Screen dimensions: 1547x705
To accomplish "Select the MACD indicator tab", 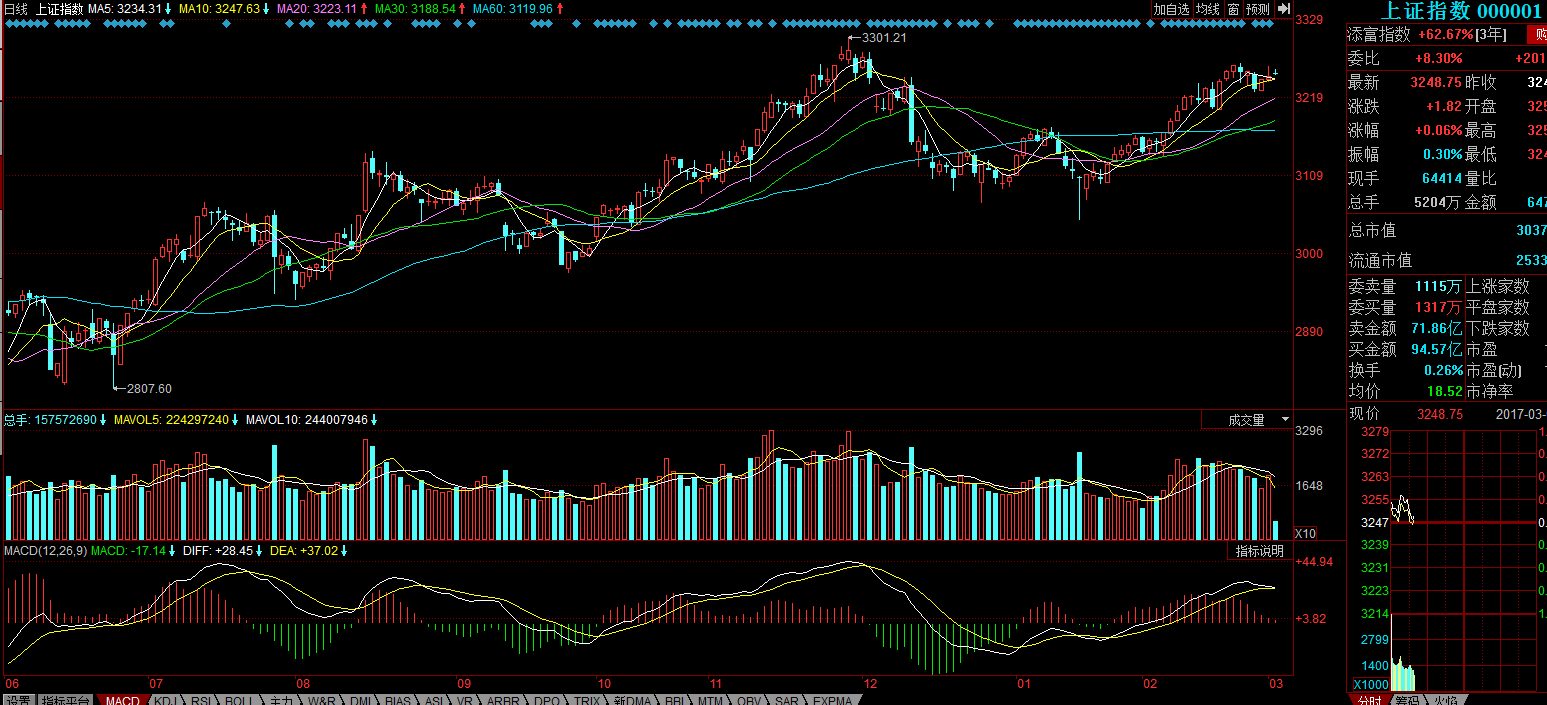I will coord(123,700).
